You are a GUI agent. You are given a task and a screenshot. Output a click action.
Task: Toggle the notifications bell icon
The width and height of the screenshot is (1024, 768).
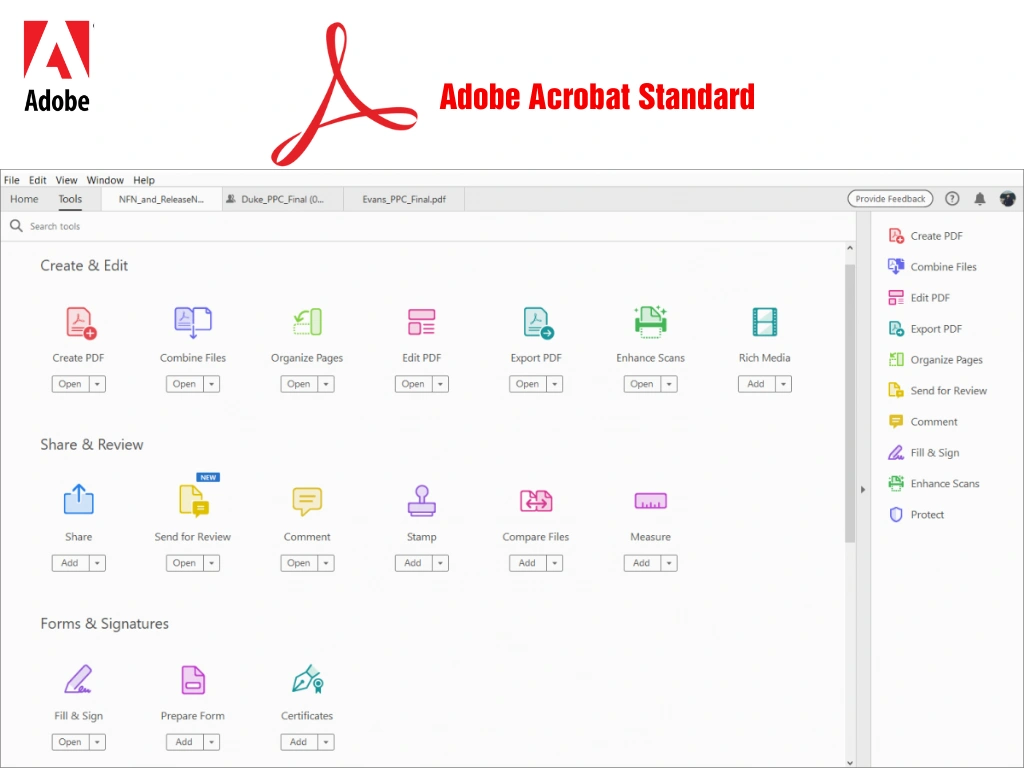click(981, 198)
